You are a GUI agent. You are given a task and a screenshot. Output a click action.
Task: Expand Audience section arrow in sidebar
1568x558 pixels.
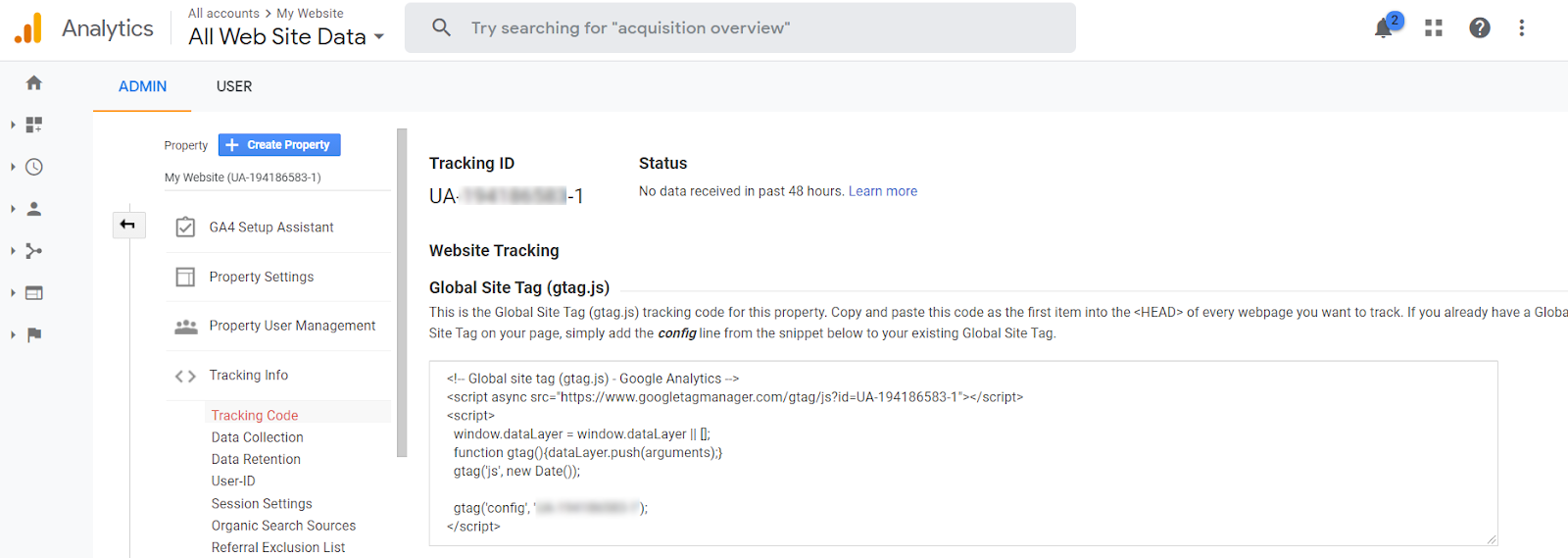coord(13,209)
